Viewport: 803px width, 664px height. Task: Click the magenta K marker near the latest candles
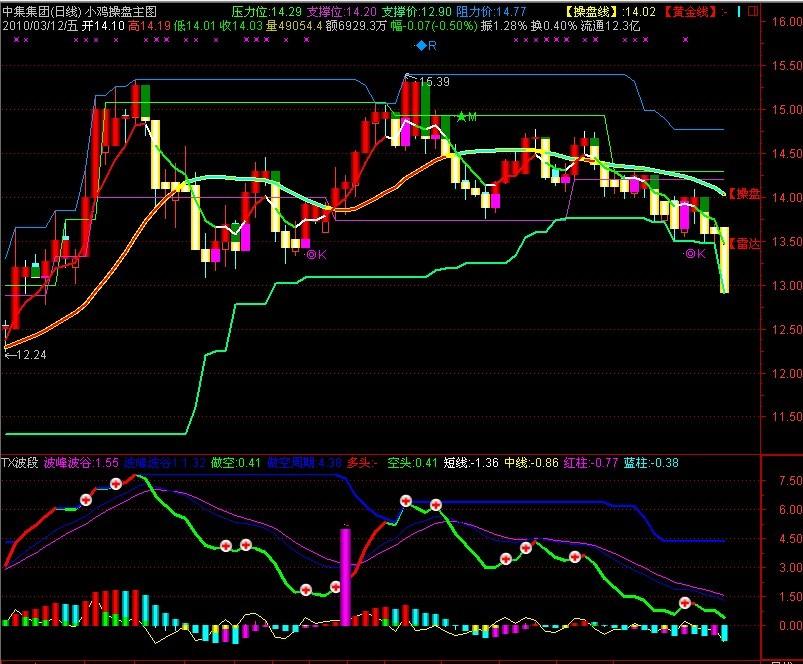tap(695, 253)
